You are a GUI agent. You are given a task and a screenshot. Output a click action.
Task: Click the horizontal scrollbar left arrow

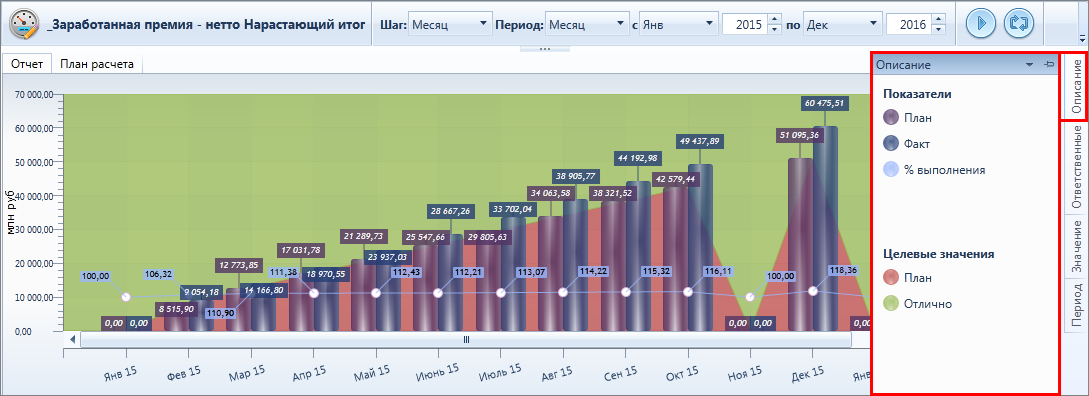pos(72,340)
